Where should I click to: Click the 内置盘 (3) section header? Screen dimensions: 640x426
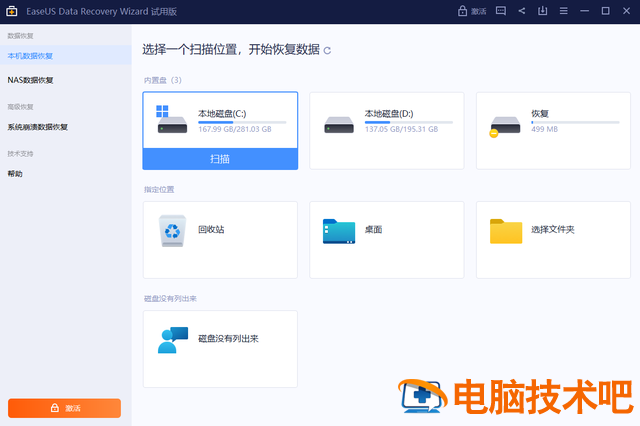point(162,80)
